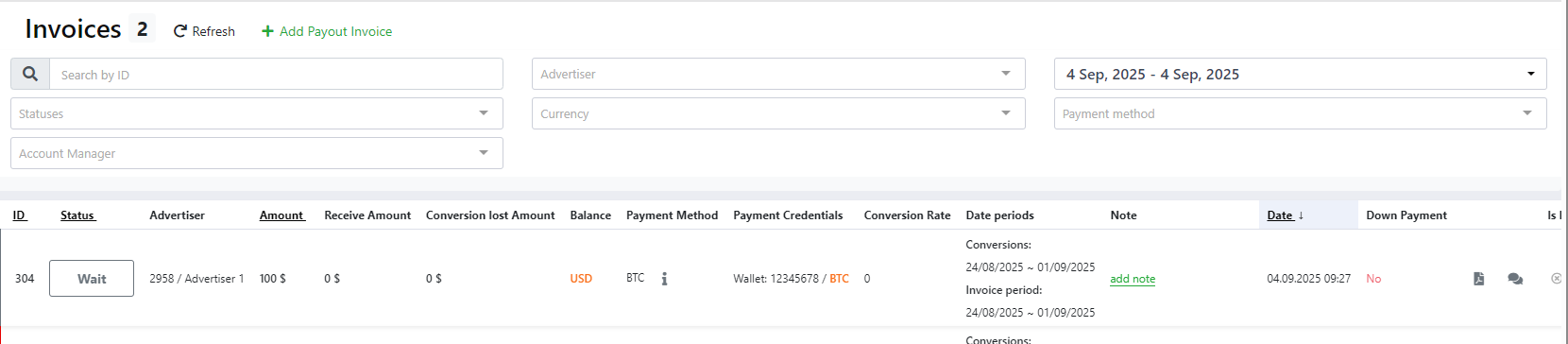Open the Statuses dropdown
The width and height of the screenshot is (1568, 344).
[257, 113]
